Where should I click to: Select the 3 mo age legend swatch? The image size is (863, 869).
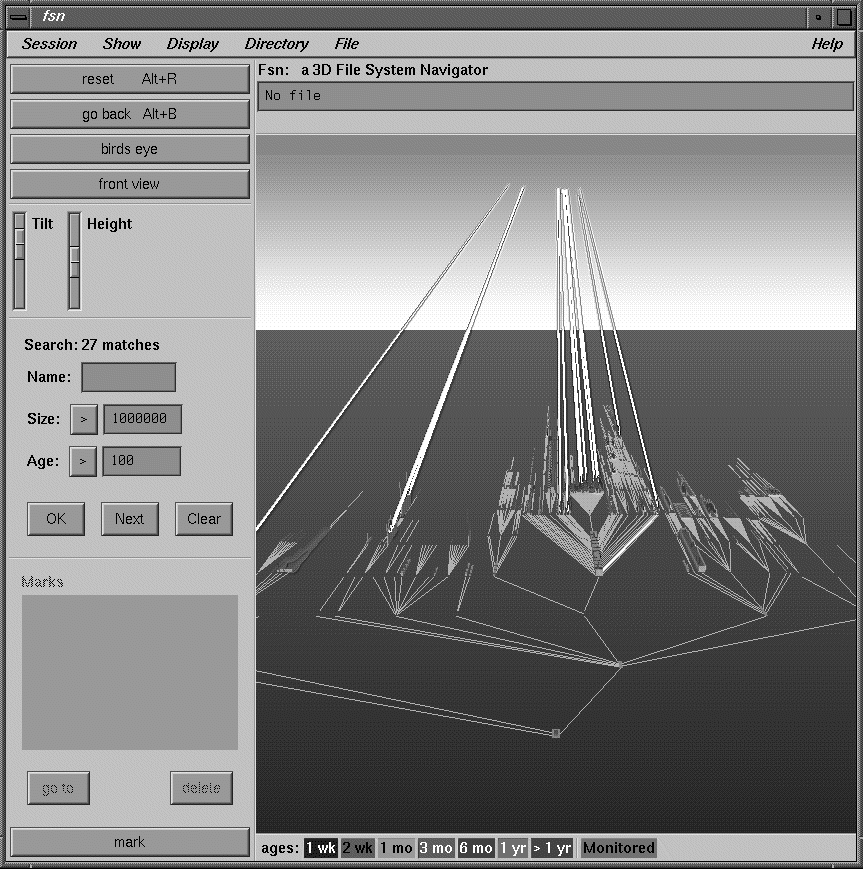tap(436, 848)
